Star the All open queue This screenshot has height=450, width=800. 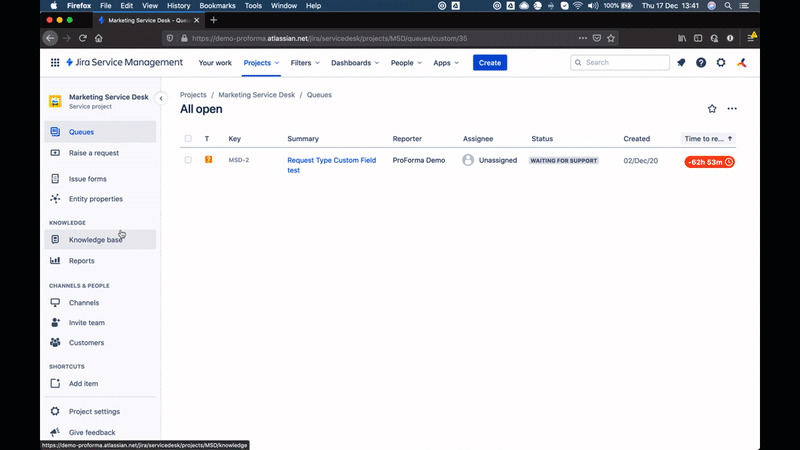tap(712, 109)
